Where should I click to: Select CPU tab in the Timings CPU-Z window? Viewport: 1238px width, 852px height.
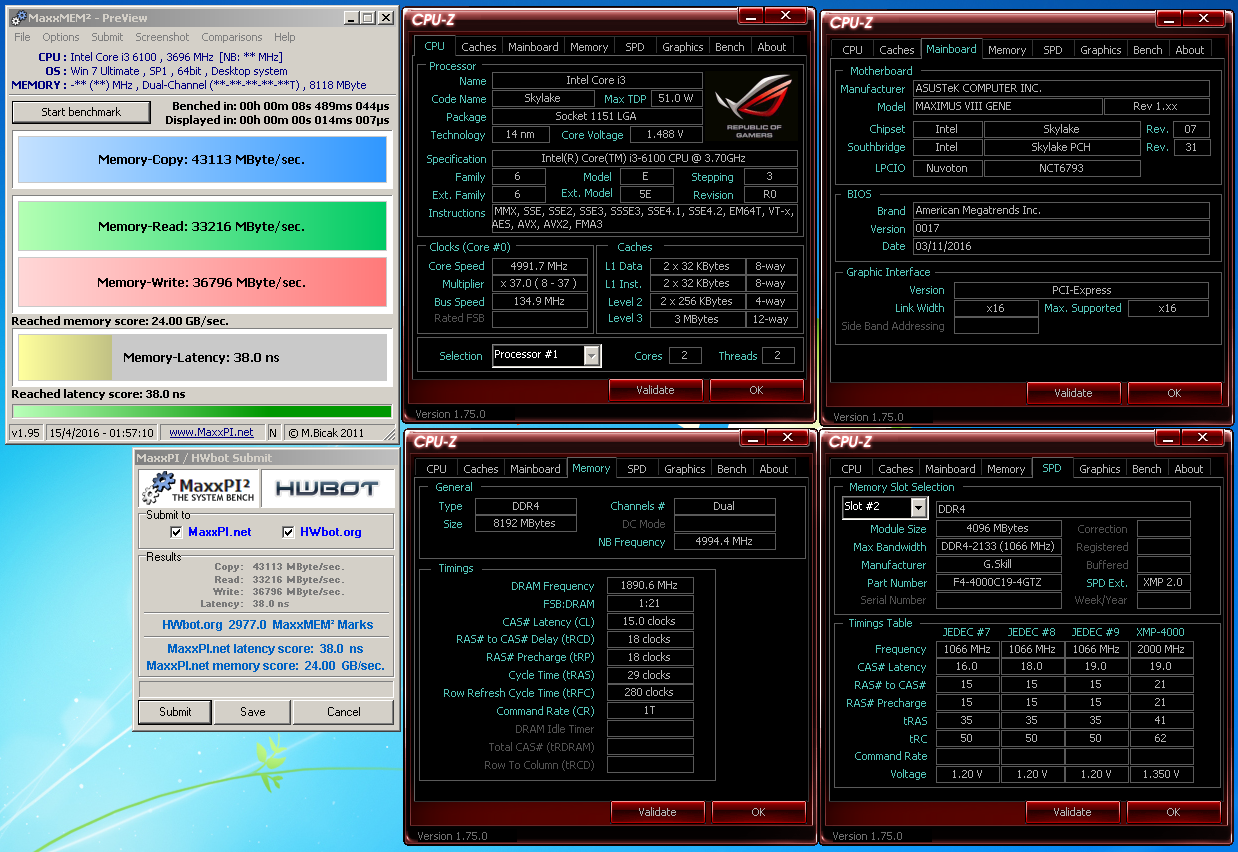click(437, 469)
